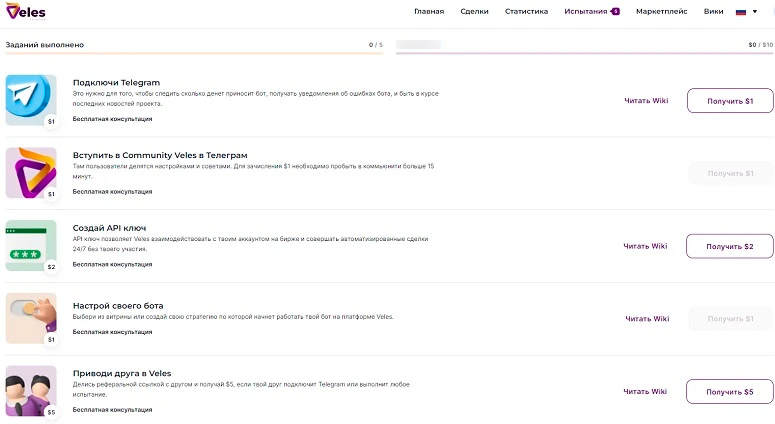The height and width of the screenshot is (424, 775).
Task: Open the Вики menu item
Action: point(714,12)
